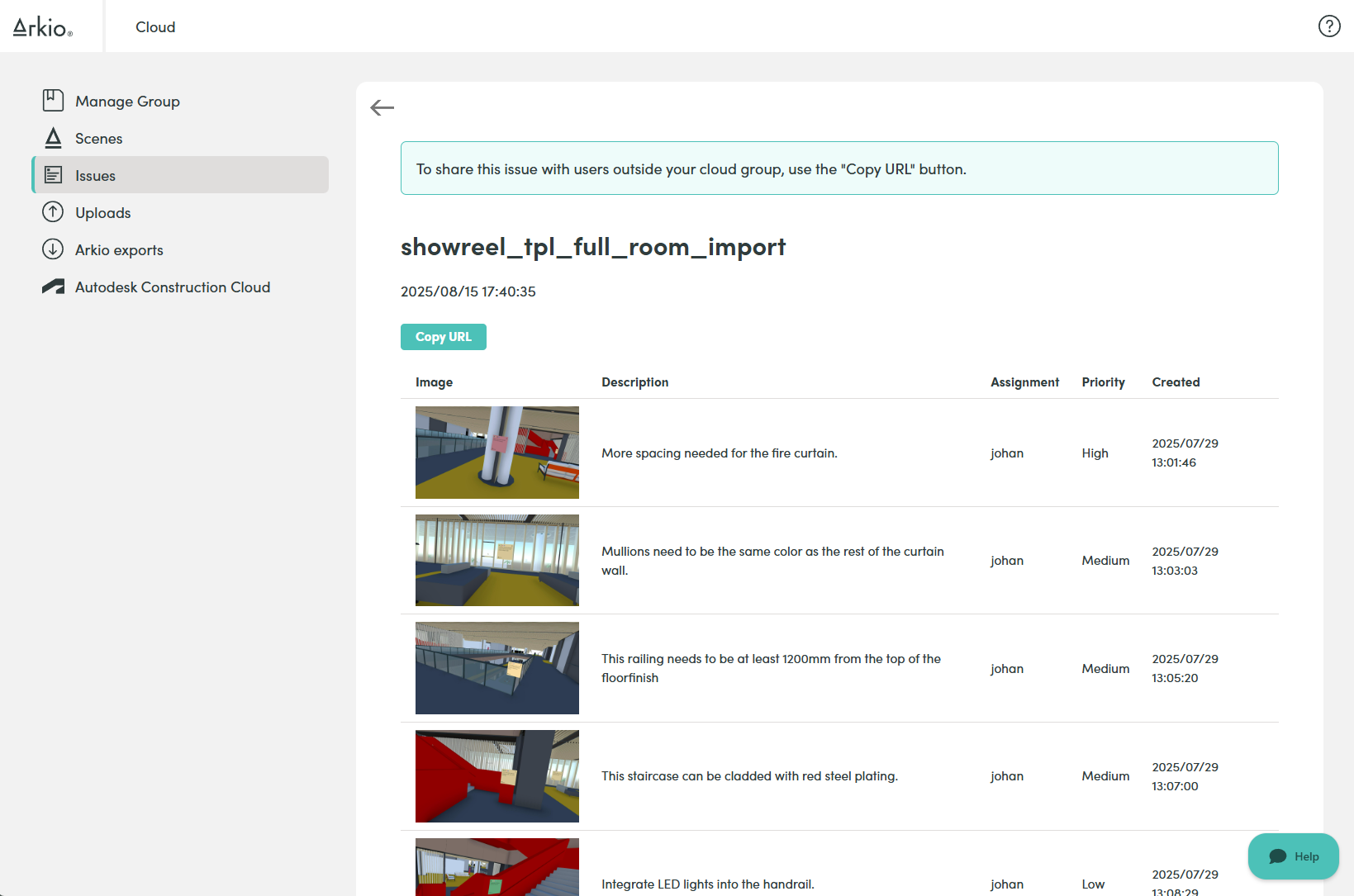Click the Issues document icon

[x=53, y=174]
